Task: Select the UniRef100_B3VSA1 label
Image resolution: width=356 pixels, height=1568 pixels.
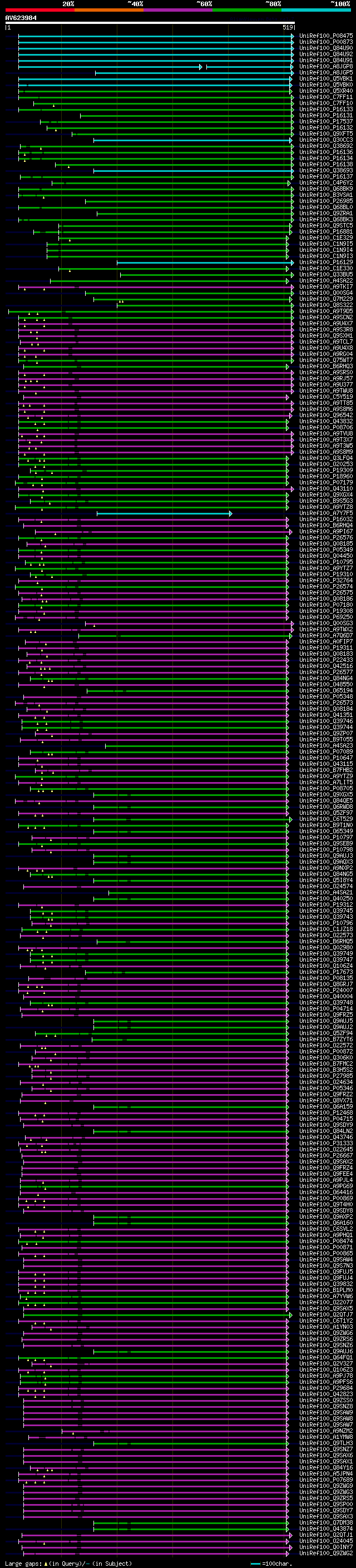Action: click(326, 195)
